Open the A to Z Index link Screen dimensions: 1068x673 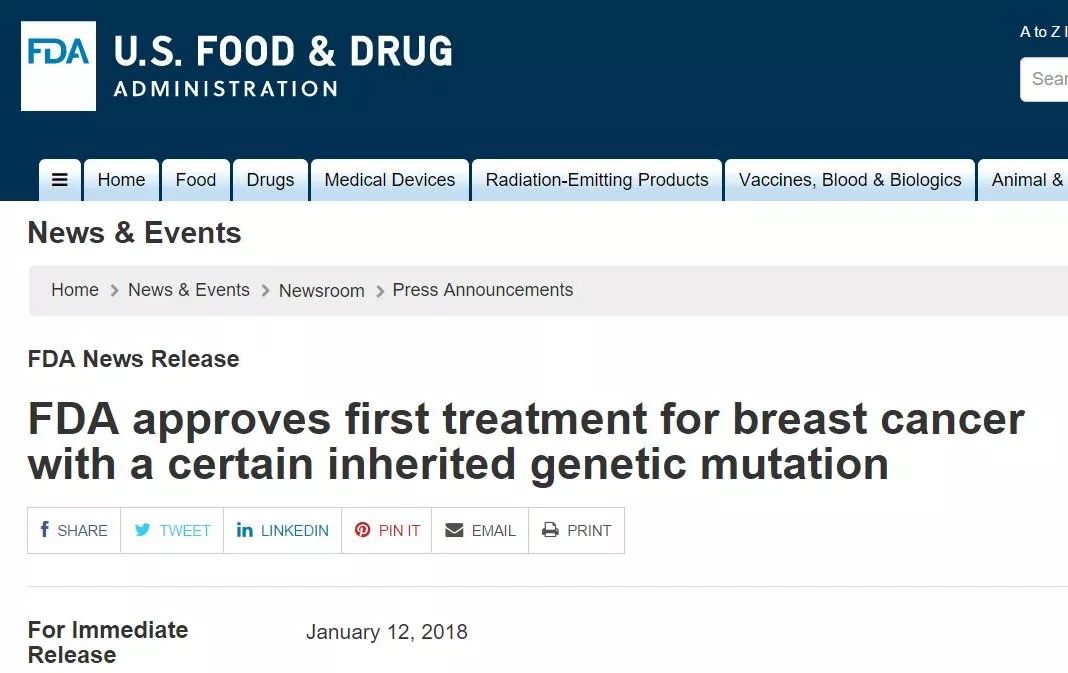click(x=1042, y=32)
